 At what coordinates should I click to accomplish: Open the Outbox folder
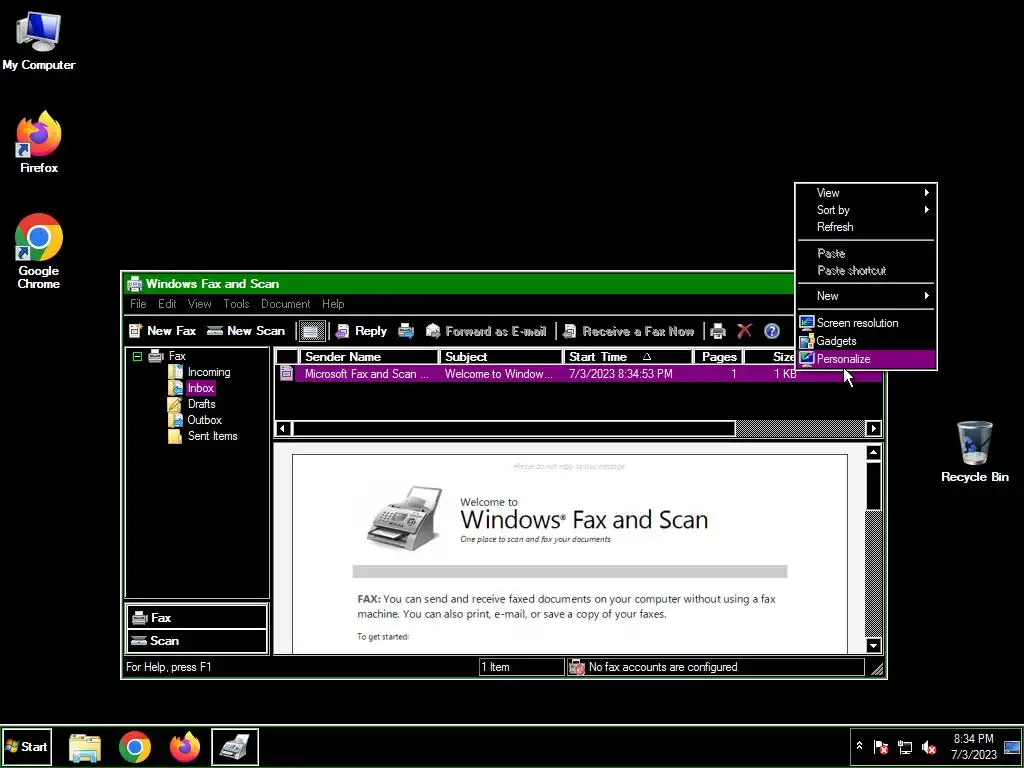(x=204, y=420)
